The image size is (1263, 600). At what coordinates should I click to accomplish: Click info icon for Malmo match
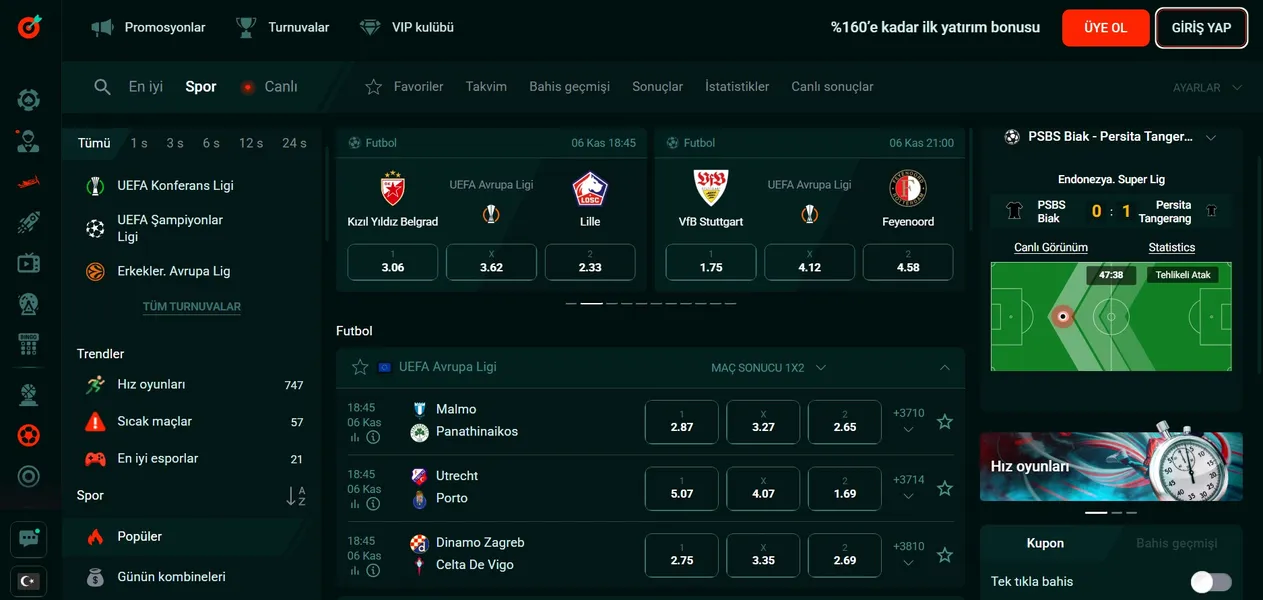tap(373, 437)
